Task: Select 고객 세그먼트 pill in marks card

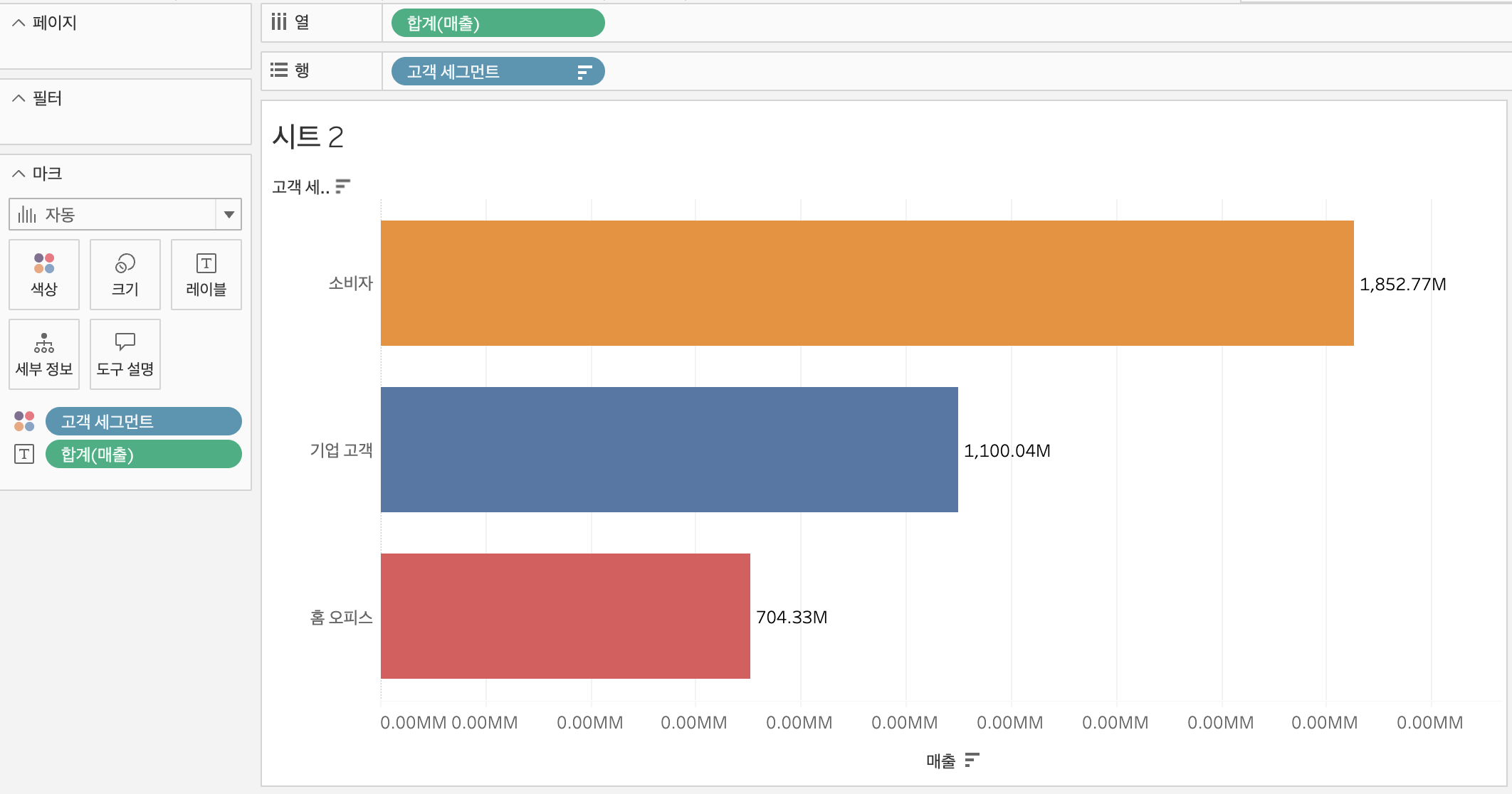Action: 143,421
